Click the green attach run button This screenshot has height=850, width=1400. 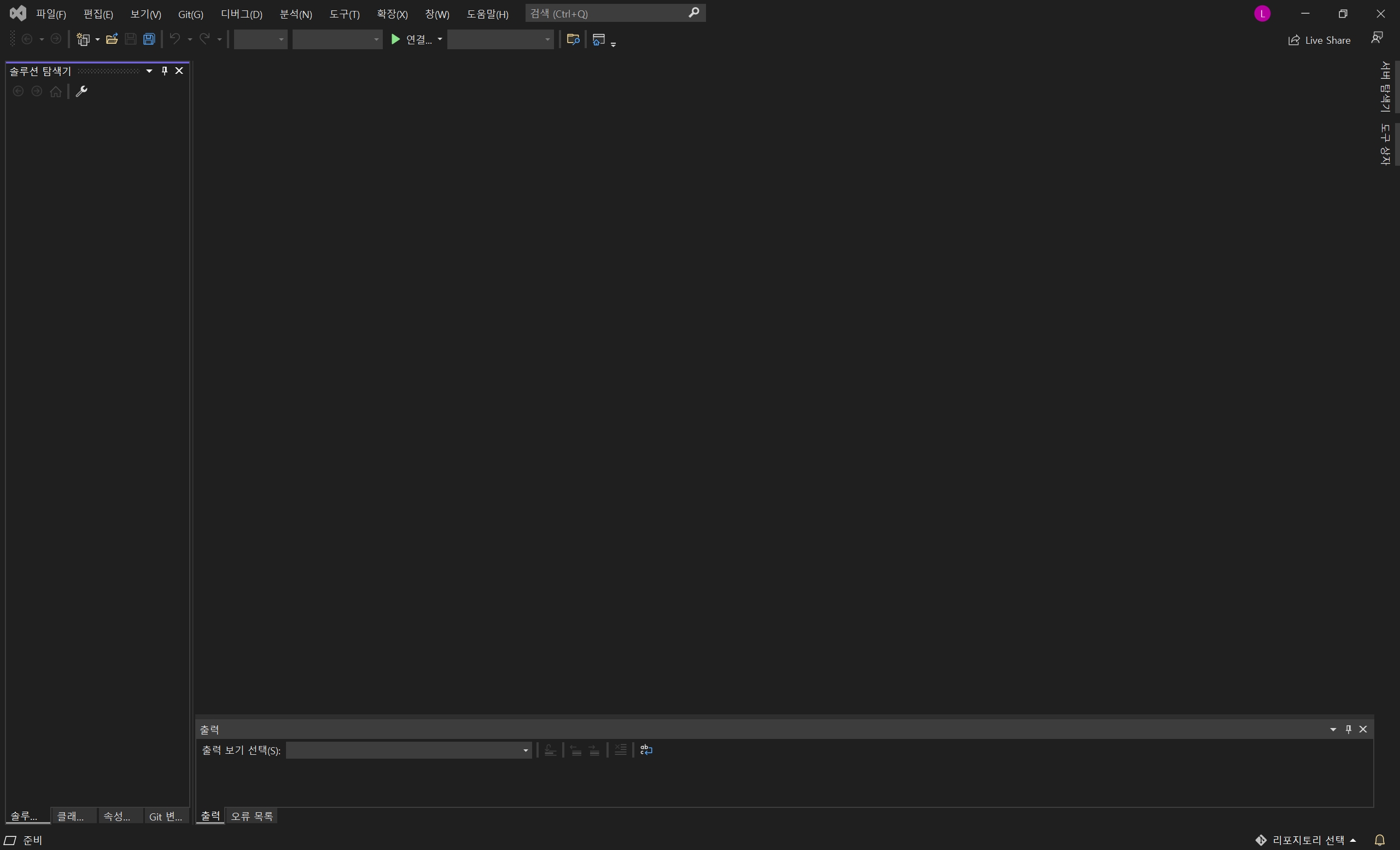[x=396, y=39]
